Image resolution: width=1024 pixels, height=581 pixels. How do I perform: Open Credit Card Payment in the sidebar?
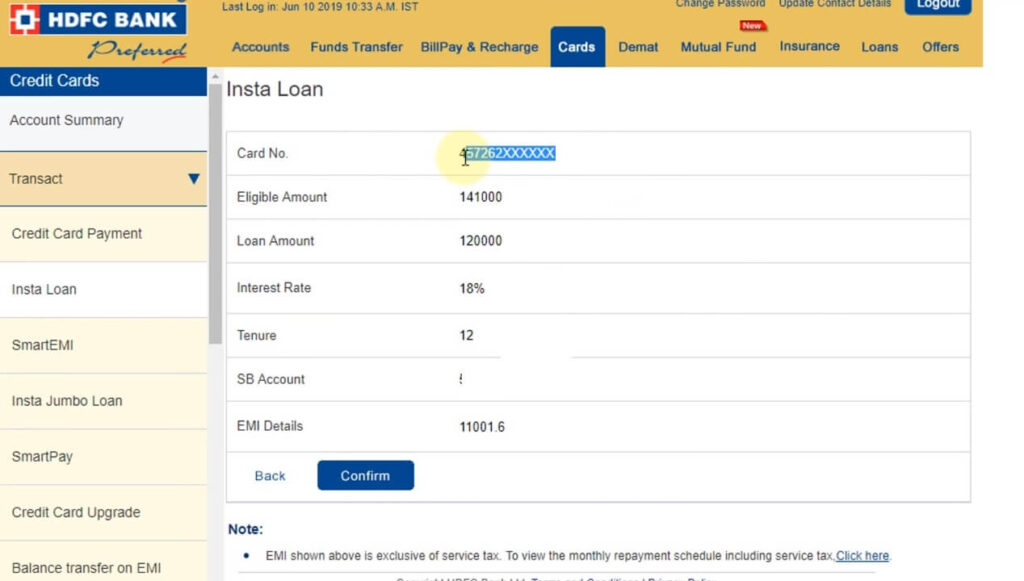[x=103, y=234]
